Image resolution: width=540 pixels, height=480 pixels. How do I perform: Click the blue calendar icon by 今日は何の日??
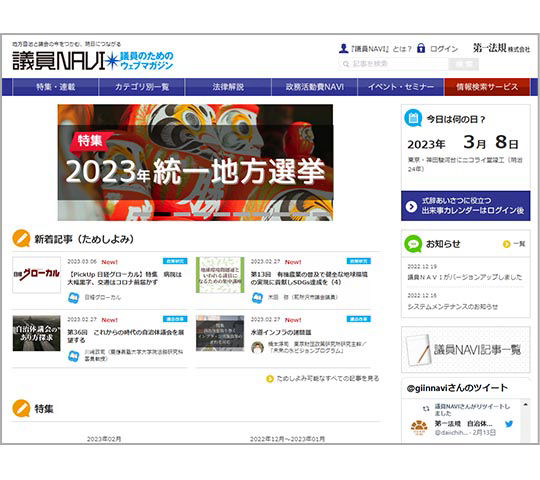(x=413, y=118)
